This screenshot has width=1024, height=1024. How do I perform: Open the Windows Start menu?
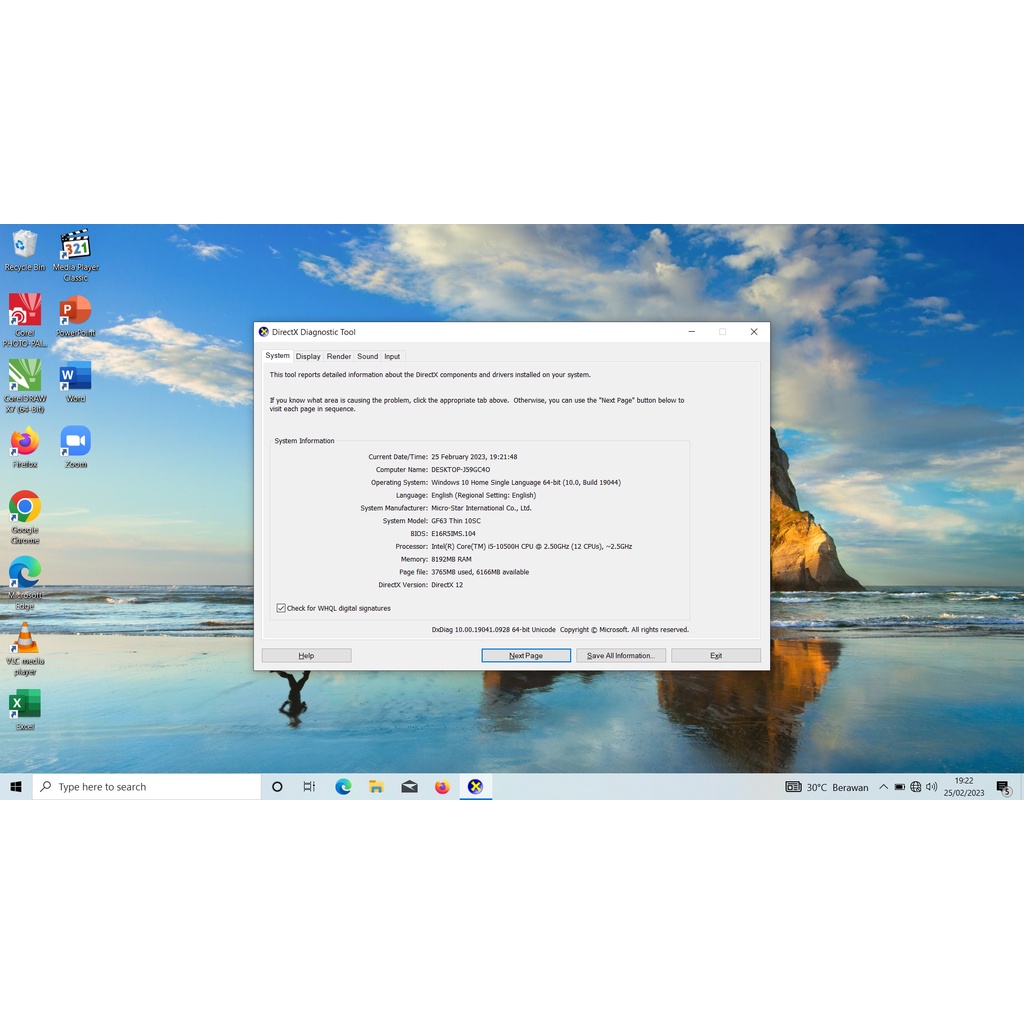coord(16,787)
